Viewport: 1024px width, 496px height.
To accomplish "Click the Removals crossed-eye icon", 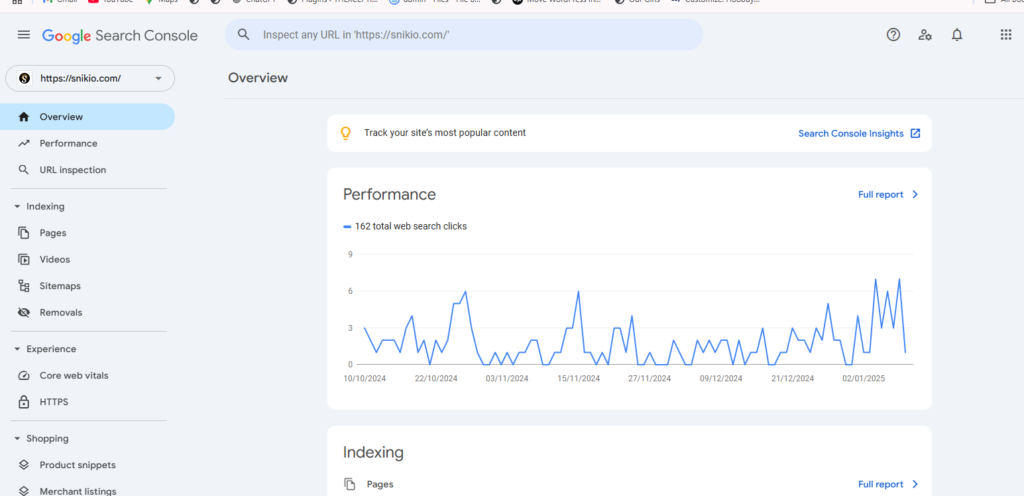I will pyautogui.click(x=24, y=313).
